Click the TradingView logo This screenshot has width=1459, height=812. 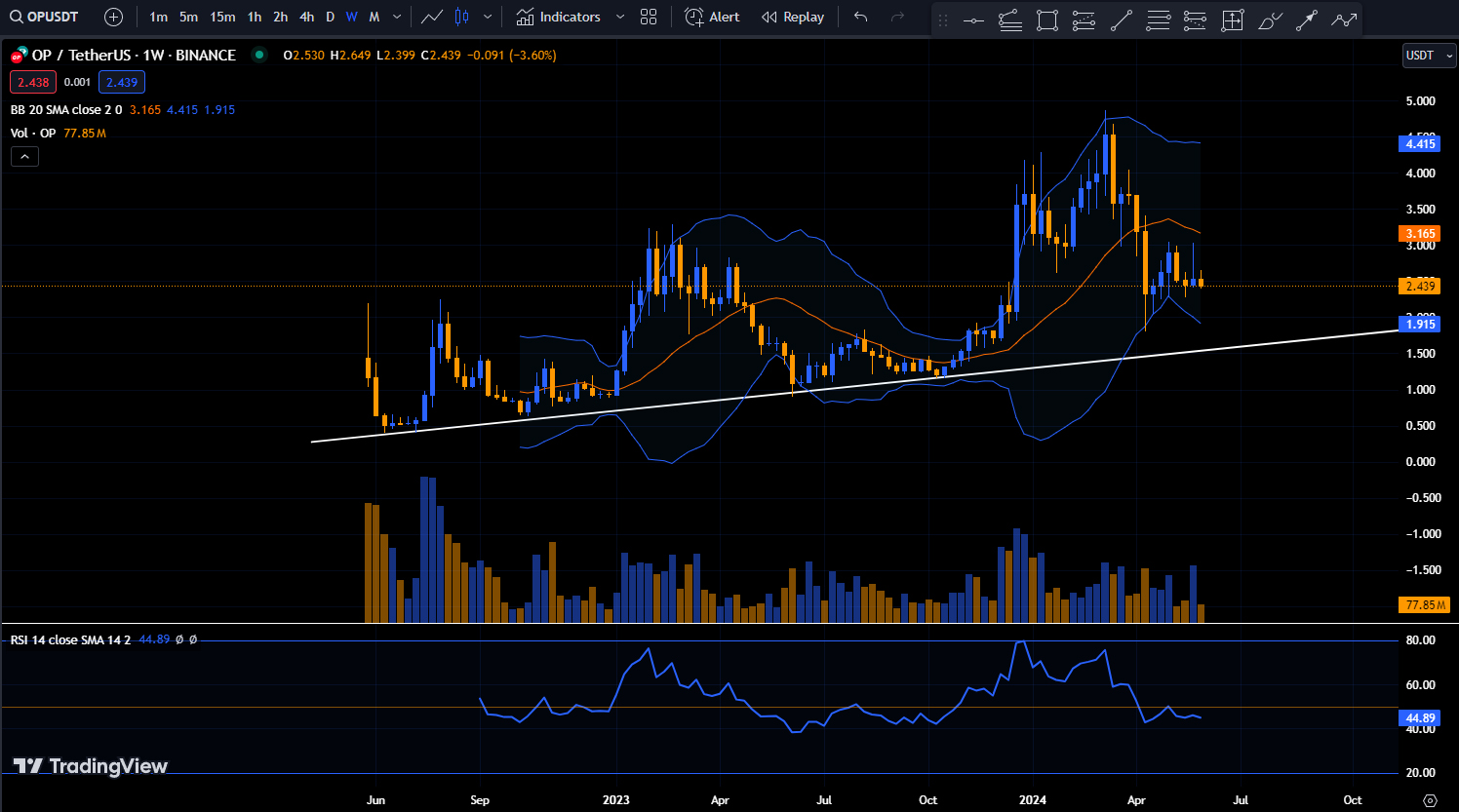pyautogui.click(x=91, y=766)
